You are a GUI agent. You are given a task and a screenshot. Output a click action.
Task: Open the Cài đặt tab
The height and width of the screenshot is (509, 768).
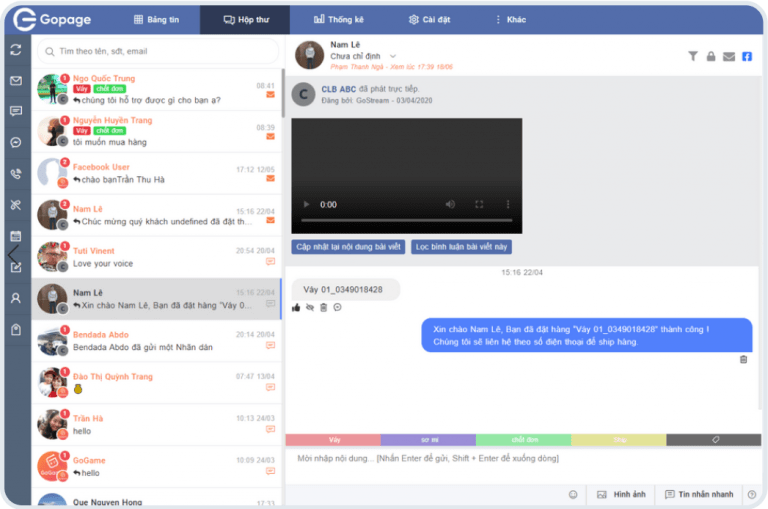tap(430, 20)
